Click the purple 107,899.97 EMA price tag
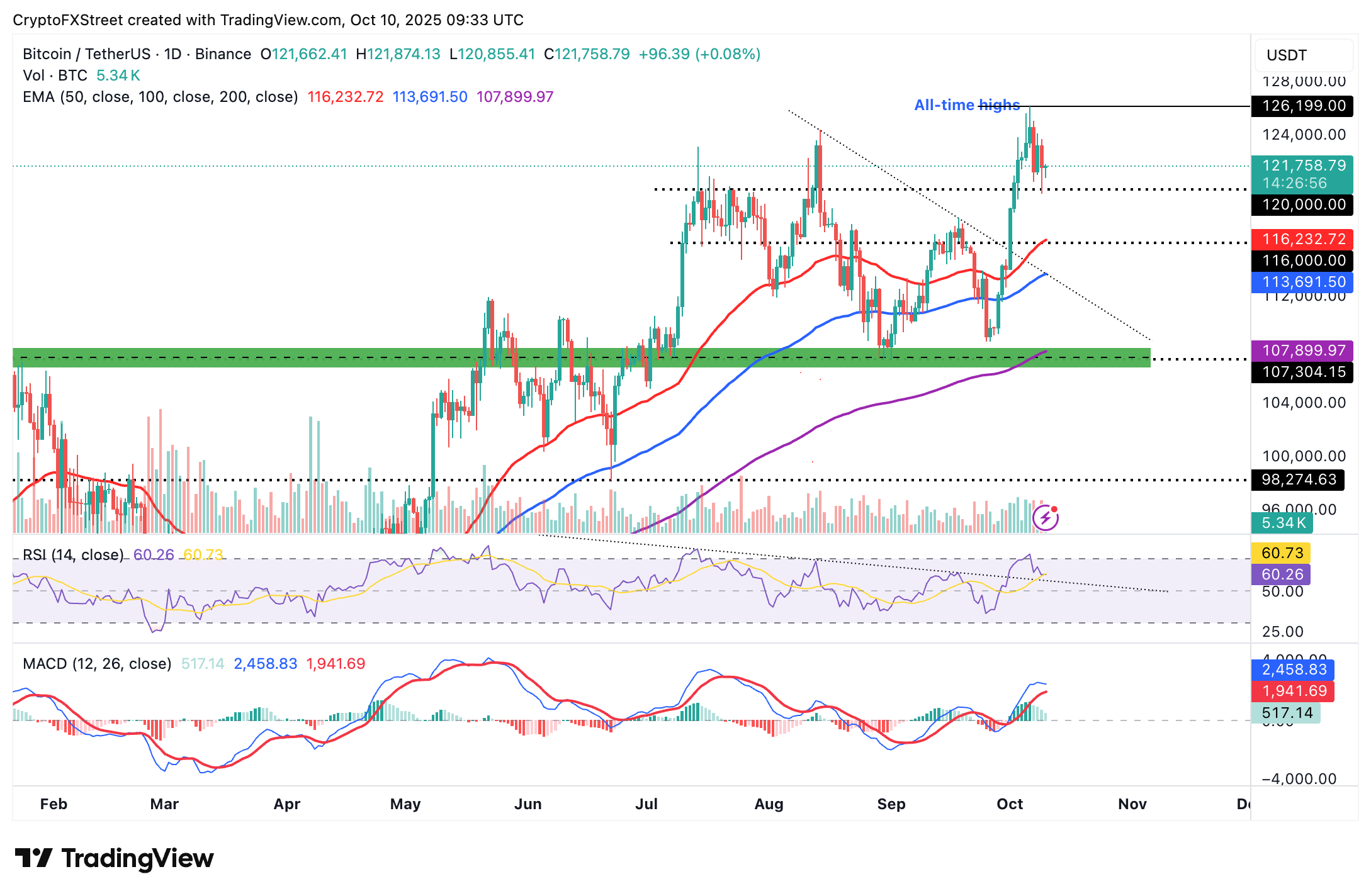Screen dimensions: 1371x896 click(x=1300, y=350)
